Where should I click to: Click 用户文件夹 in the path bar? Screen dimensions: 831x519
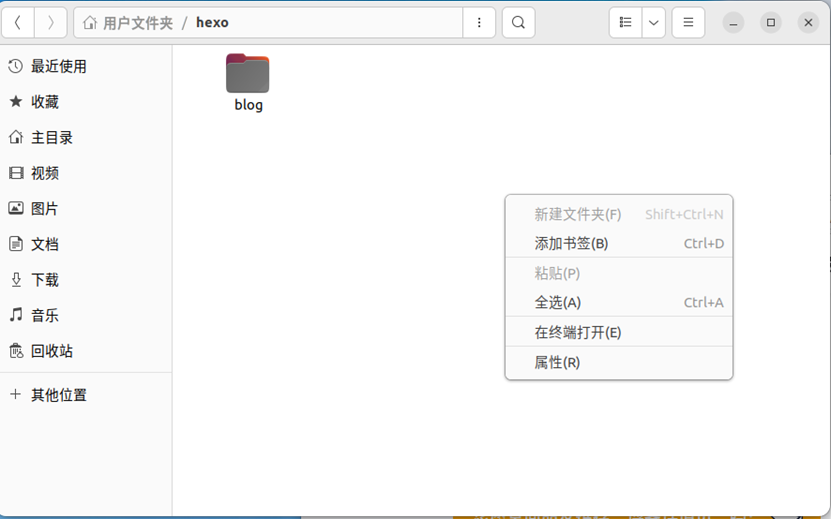(x=137, y=22)
